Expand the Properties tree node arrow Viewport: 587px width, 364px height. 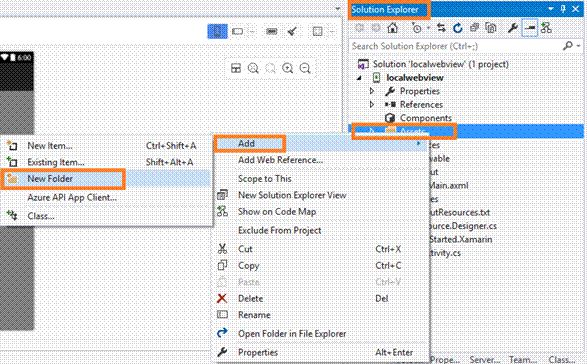point(372,91)
